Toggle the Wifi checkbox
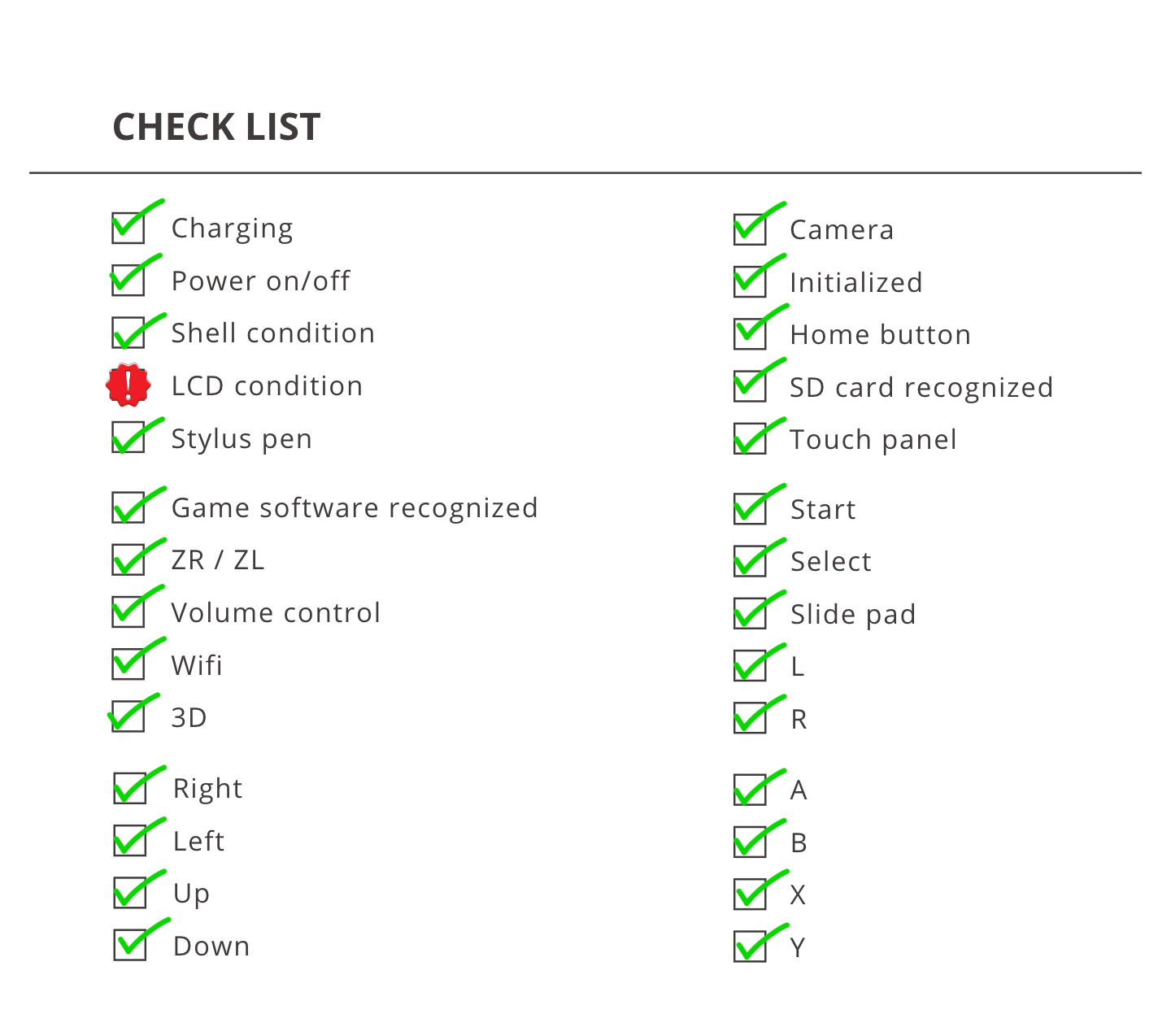1171x1036 pixels. 128,664
